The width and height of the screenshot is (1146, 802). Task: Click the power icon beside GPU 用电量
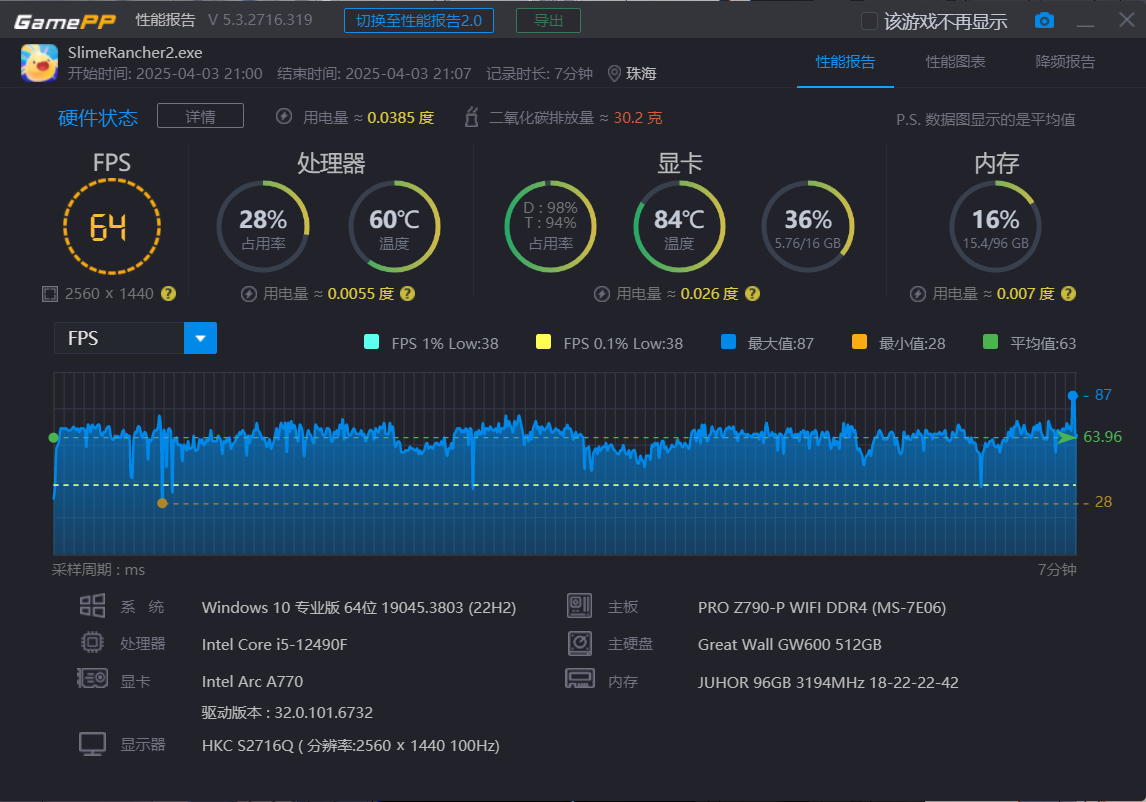(x=602, y=294)
